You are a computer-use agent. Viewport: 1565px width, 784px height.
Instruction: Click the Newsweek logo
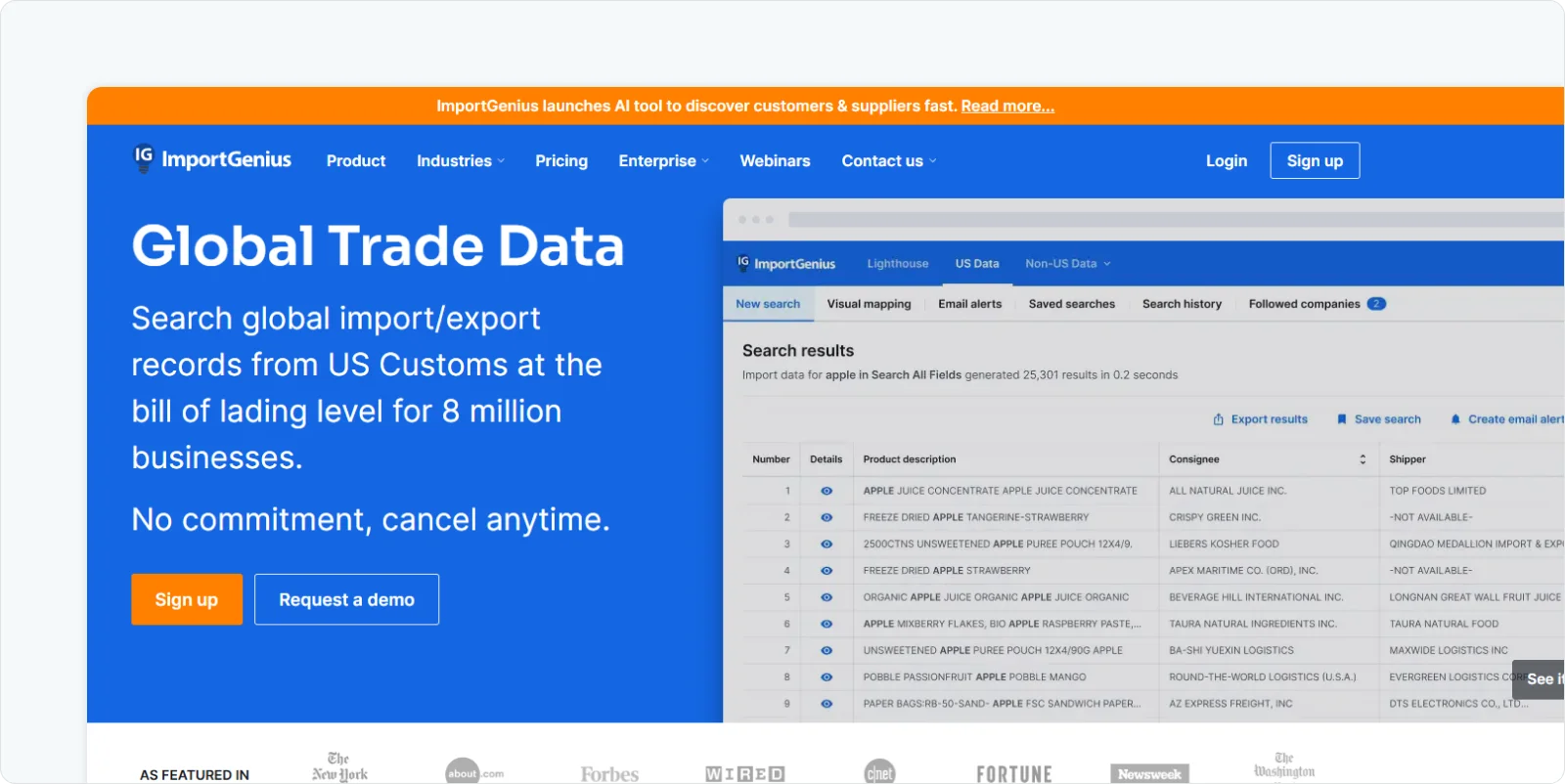point(1149,774)
